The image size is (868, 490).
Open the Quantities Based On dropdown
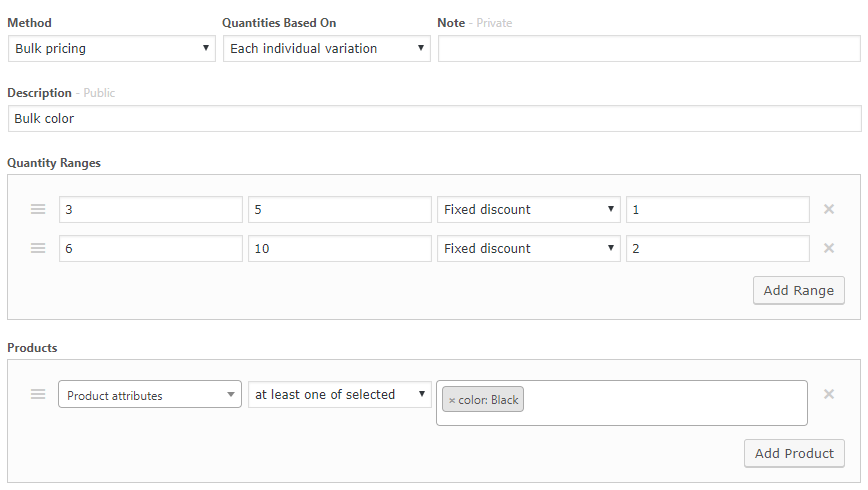point(327,49)
